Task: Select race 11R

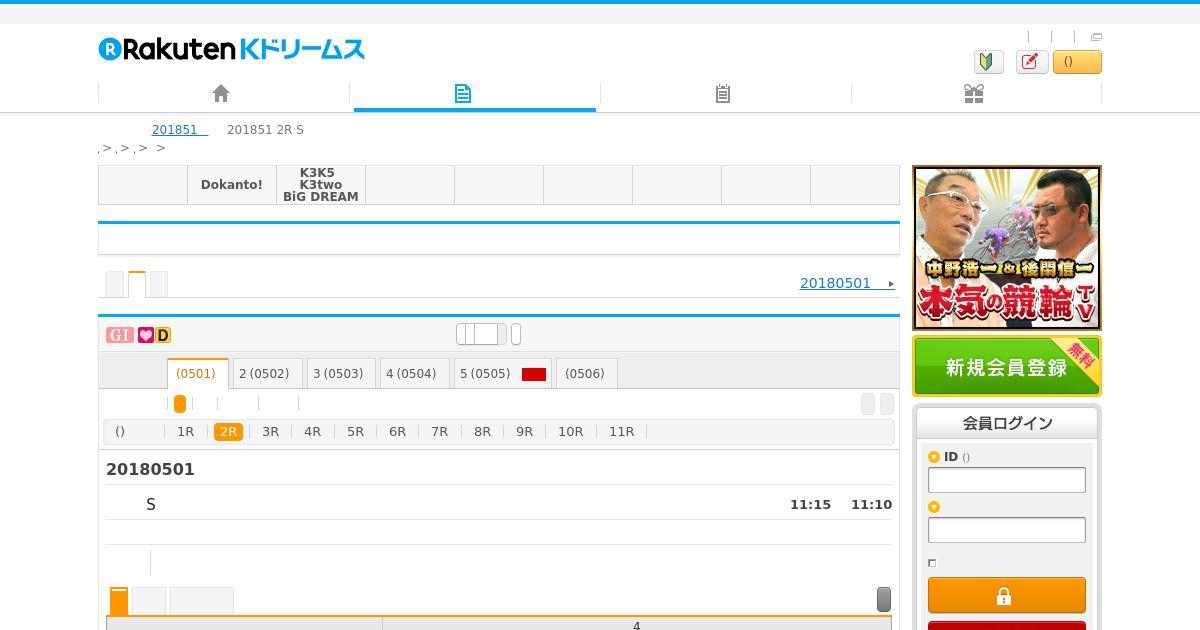Action: (622, 432)
